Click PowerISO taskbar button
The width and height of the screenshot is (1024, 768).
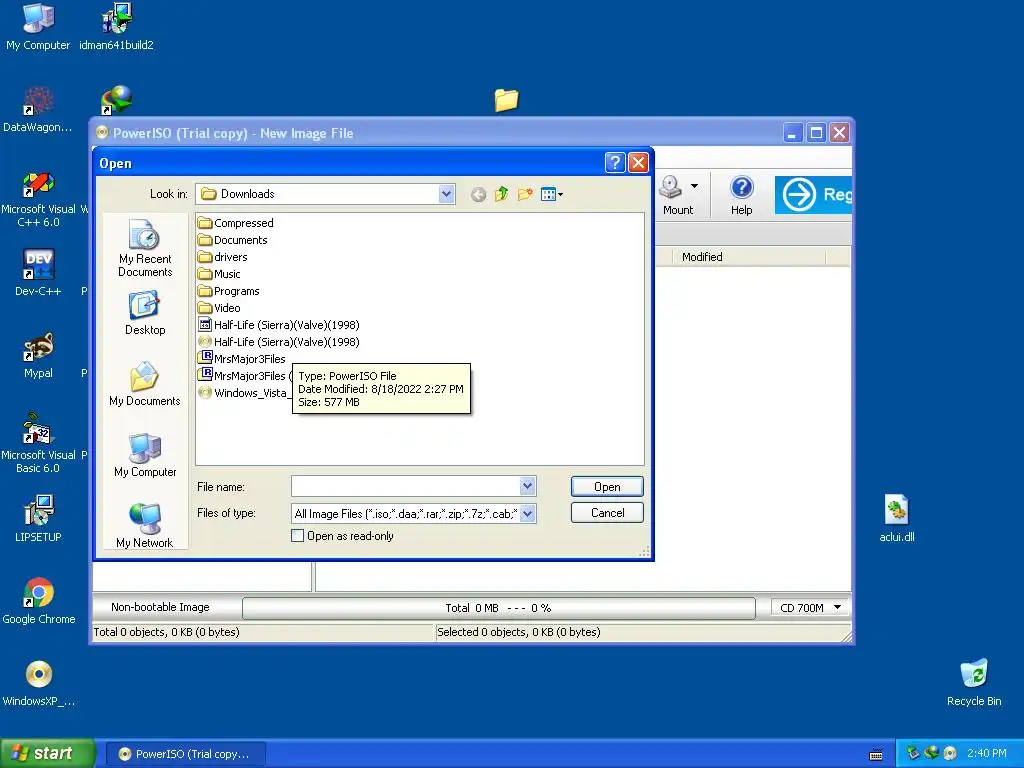[186, 754]
